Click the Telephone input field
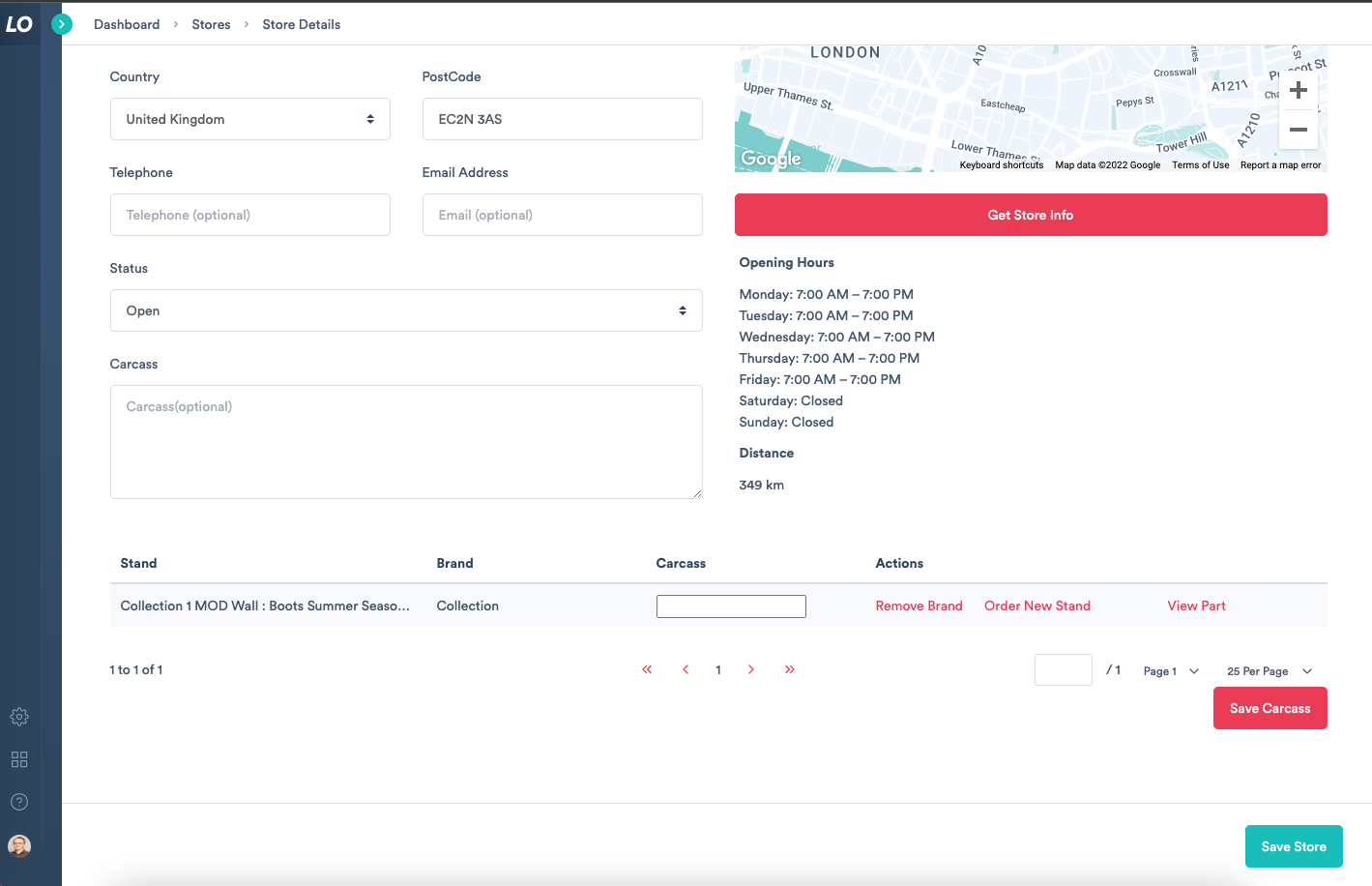The image size is (1372, 886). pos(249,215)
